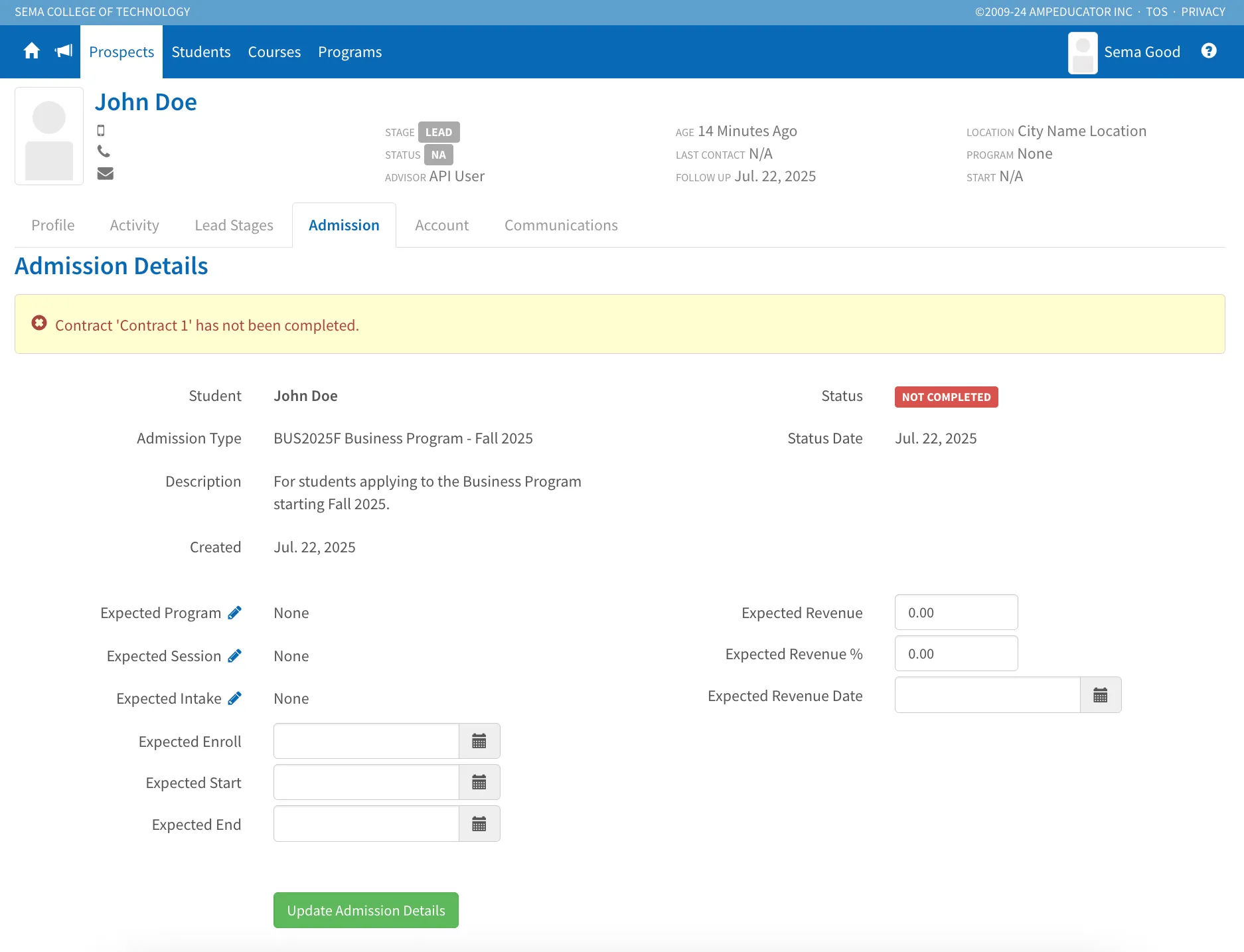The width and height of the screenshot is (1244, 952).
Task: Switch to the Communications tab
Action: click(x=561, y=225)
